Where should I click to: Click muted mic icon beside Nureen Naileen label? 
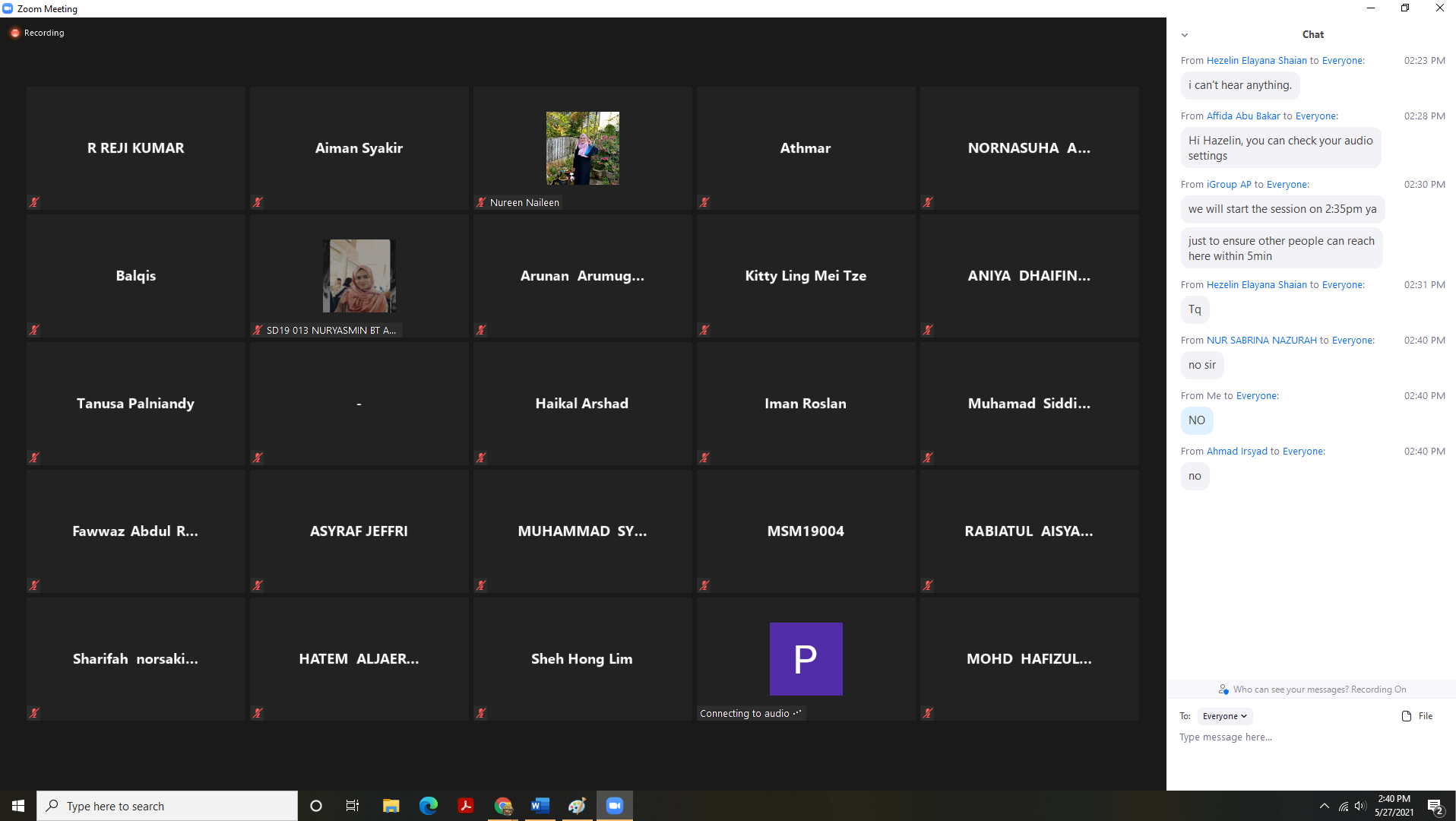coord(481,202)
